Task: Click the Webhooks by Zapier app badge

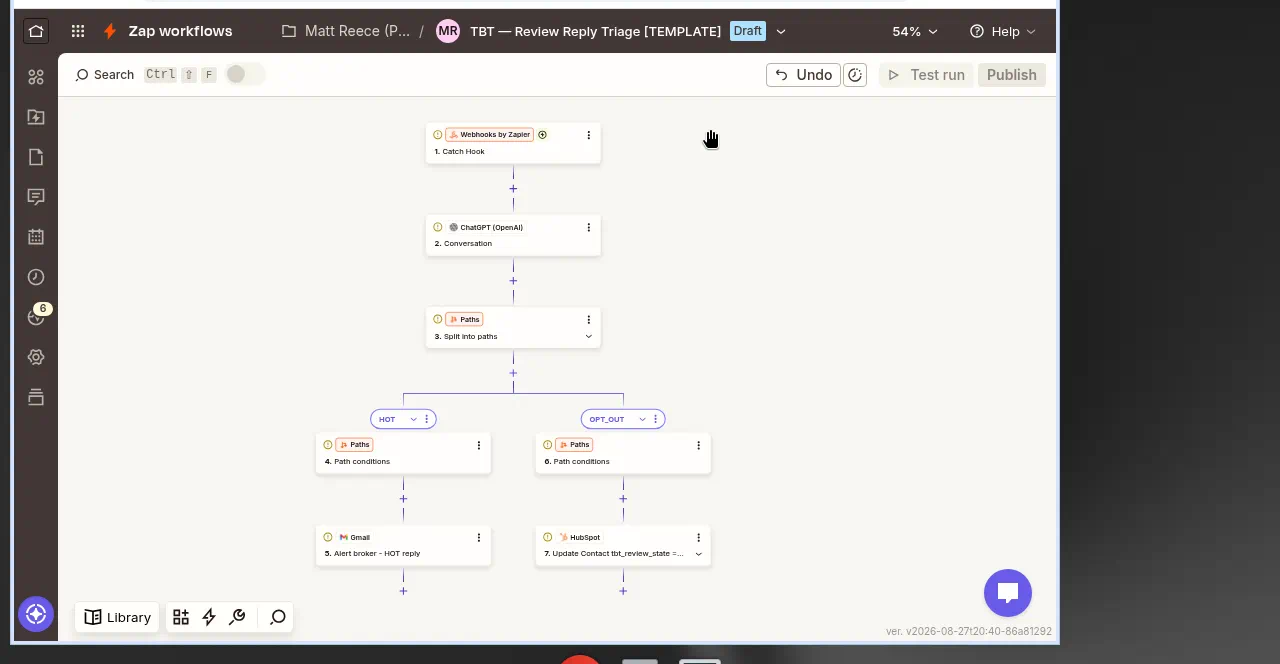Action: pos(489,135)
